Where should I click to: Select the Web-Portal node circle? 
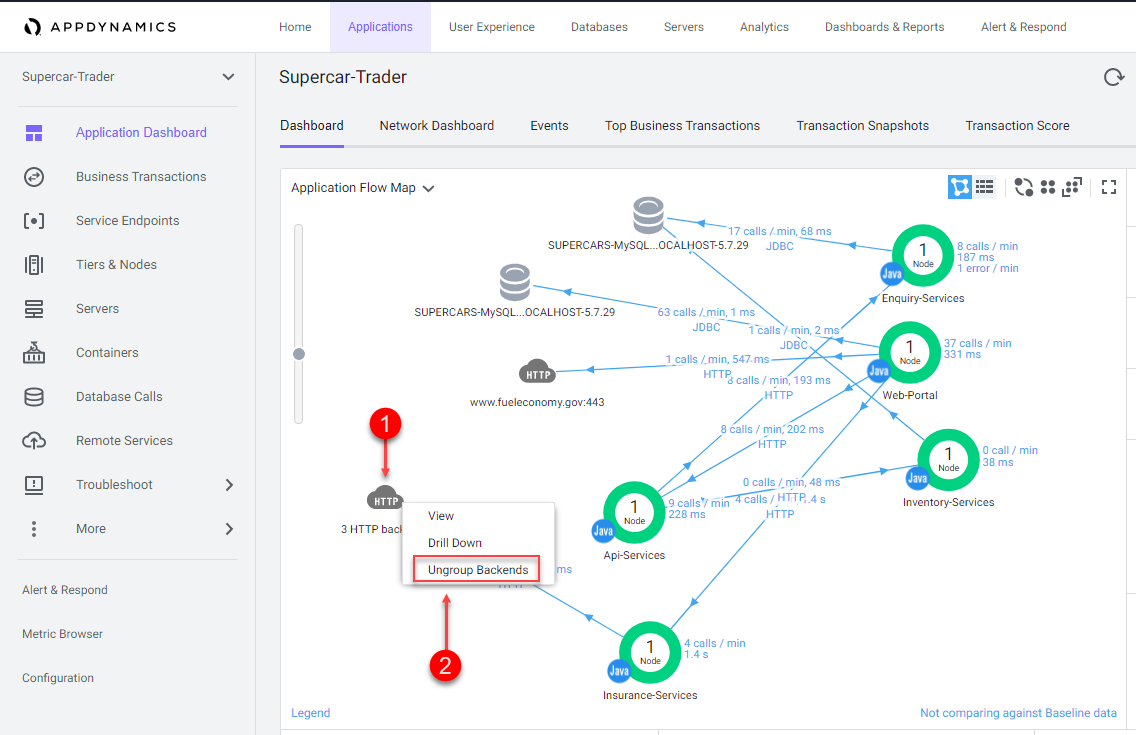click(x=910, y=353)
